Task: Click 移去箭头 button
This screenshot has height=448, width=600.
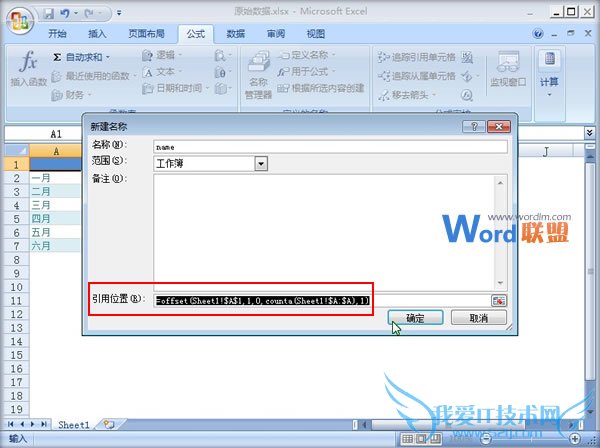Action: pyautogui.click(x=407, y=94)
